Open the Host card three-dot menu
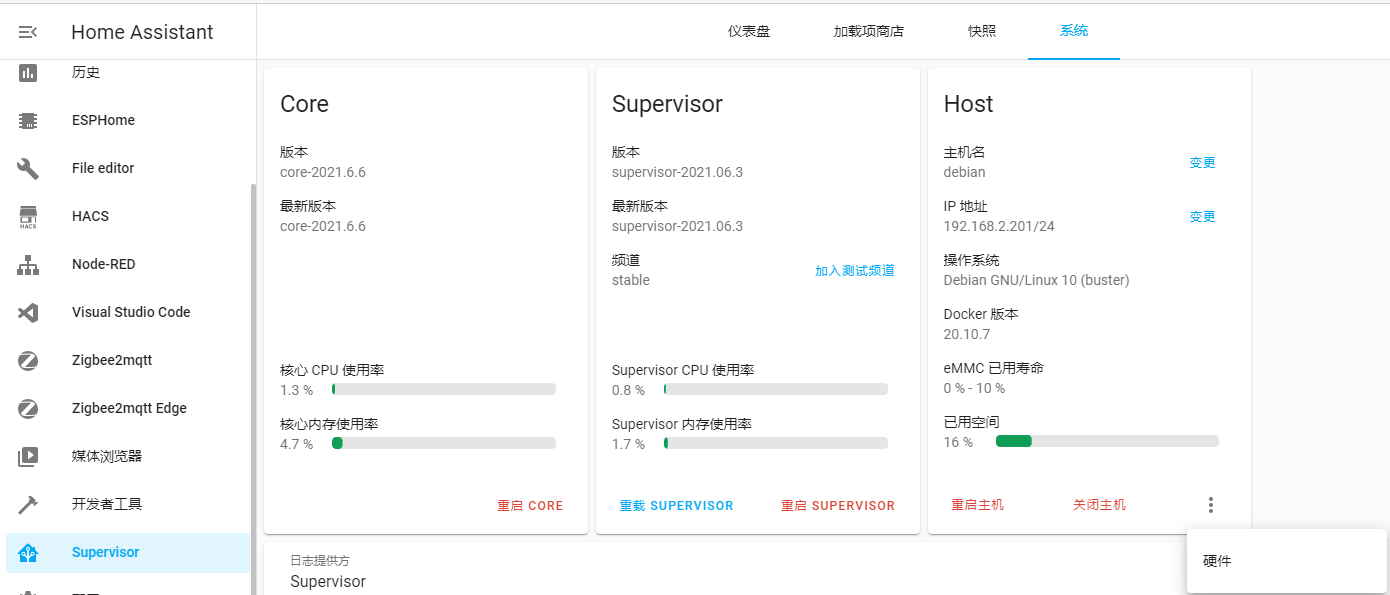The width and height of the screenshot is (1390, 595). coord(1211,505)
